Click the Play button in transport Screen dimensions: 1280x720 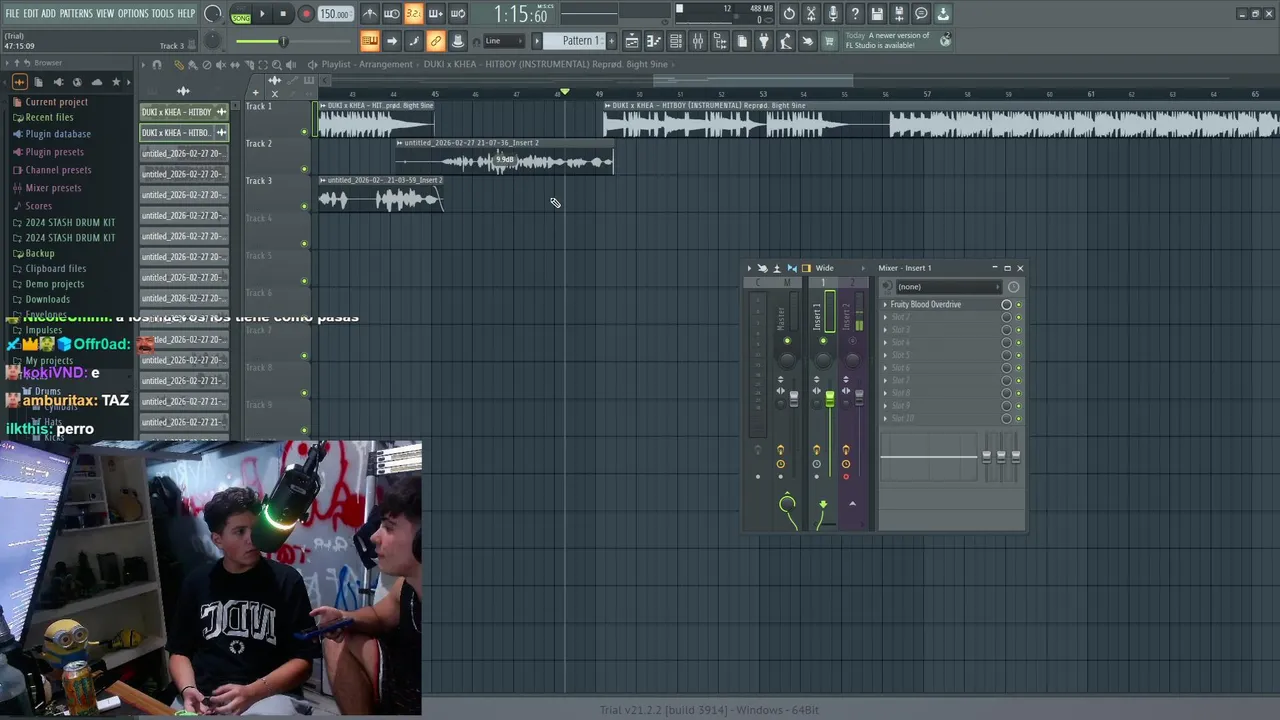pyautogui.click(x=262, y=14)
